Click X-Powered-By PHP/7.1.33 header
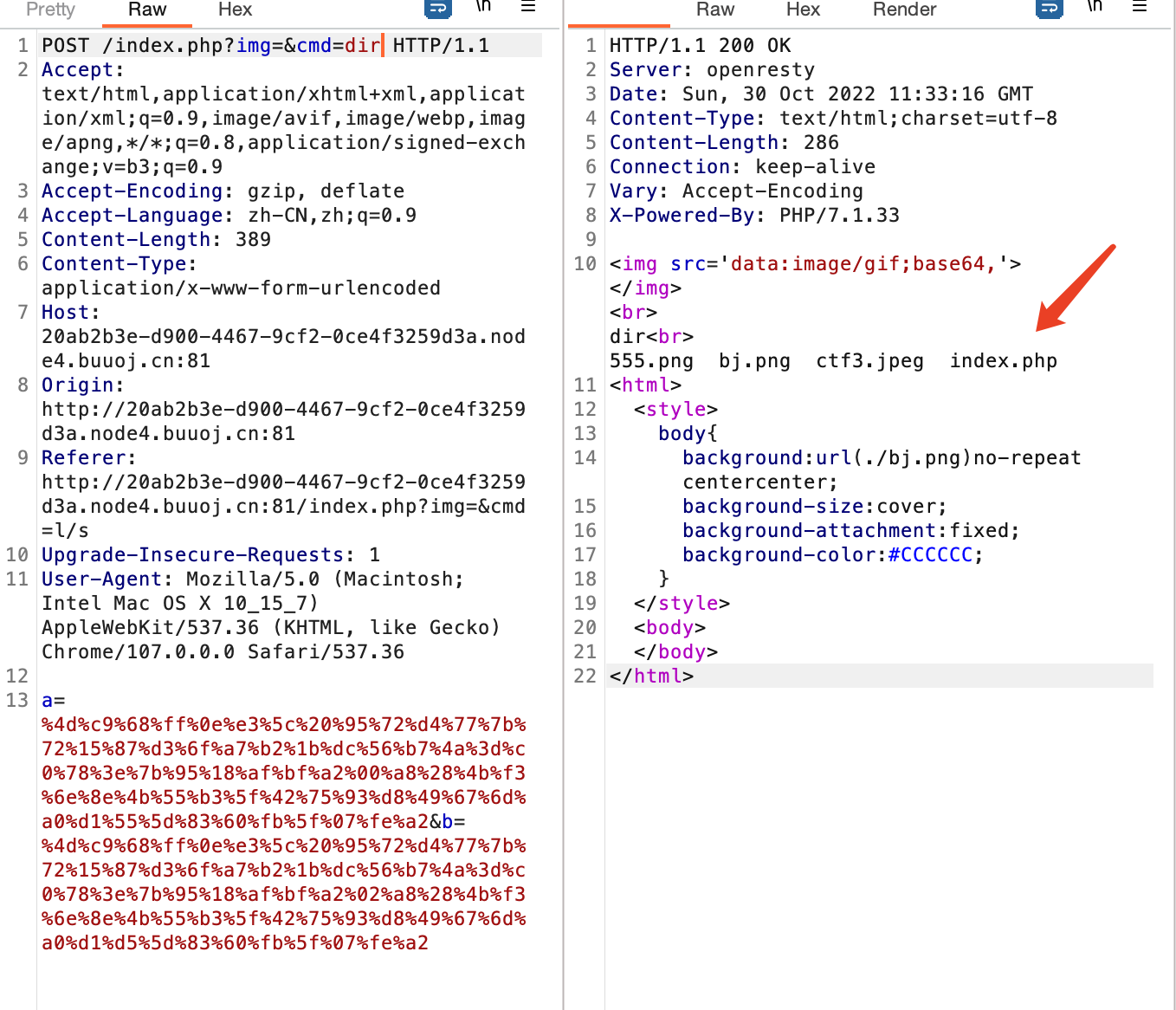The width and height of the screenshot is (1176, 1010). pos(754,215)
